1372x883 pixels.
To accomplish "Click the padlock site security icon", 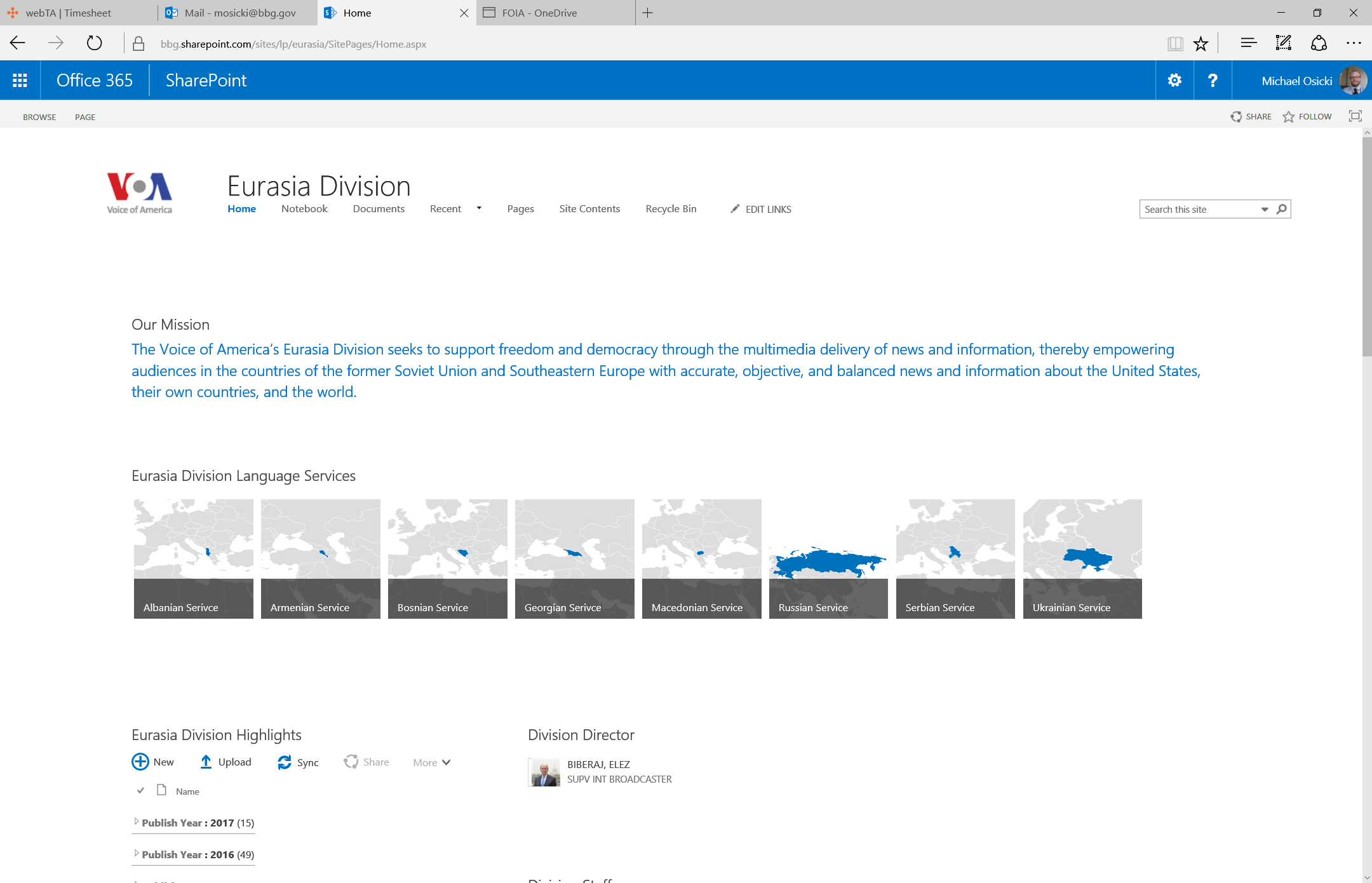I will (138, 43).
